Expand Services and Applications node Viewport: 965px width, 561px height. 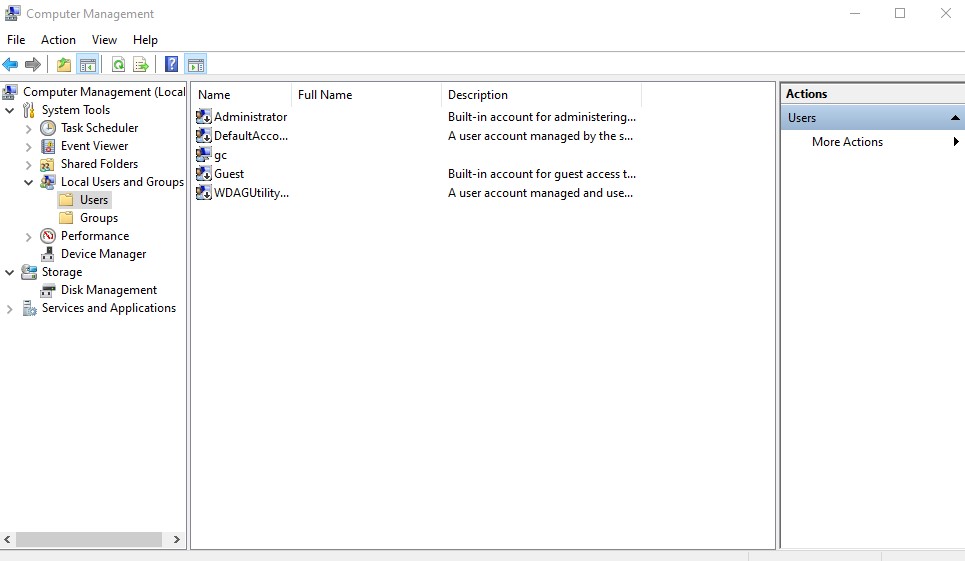(x=9, y=309)
